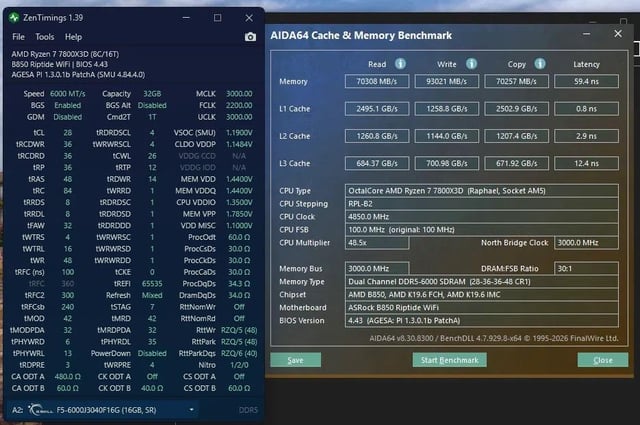640x425 pixels.
Task: Click the Save button in AIDA64
Action: click(x=296, y=360)
